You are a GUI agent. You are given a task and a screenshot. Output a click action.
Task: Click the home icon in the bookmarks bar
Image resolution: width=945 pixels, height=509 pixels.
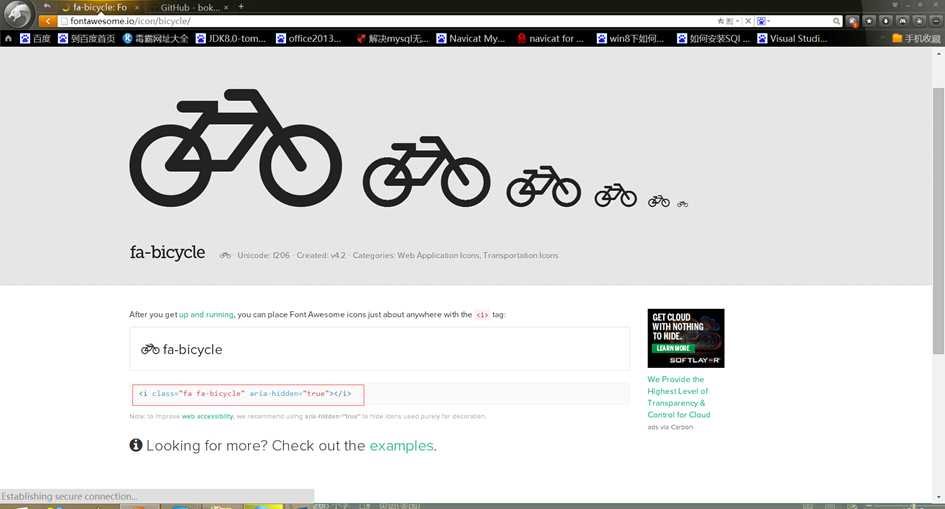pyautogui.click(x=8, y=39)
